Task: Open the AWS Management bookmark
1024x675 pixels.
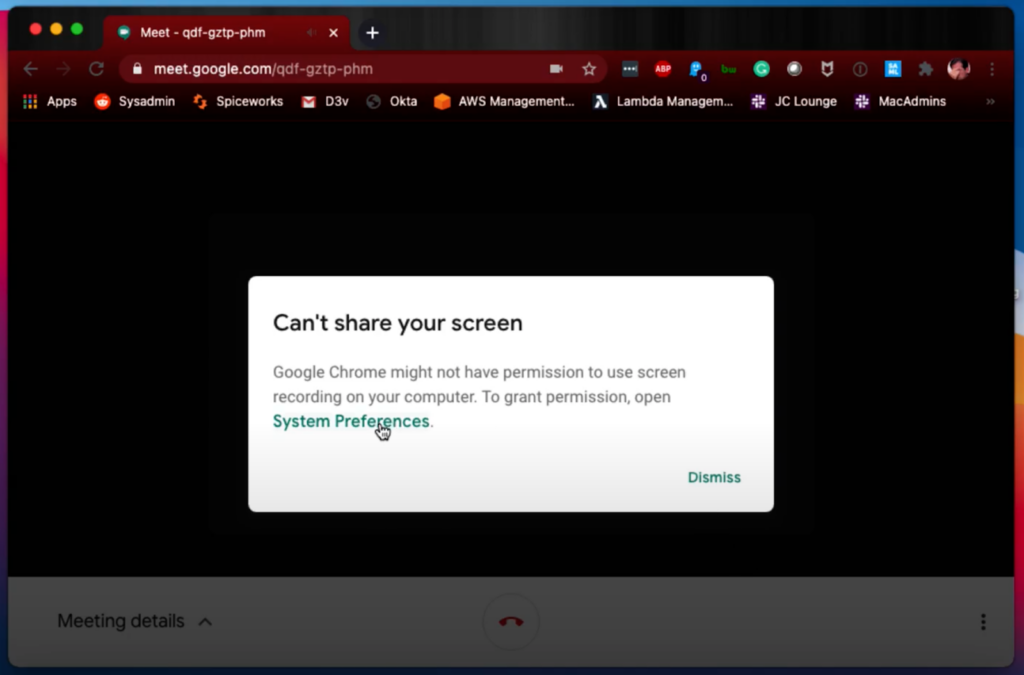Action: [504, 101]
